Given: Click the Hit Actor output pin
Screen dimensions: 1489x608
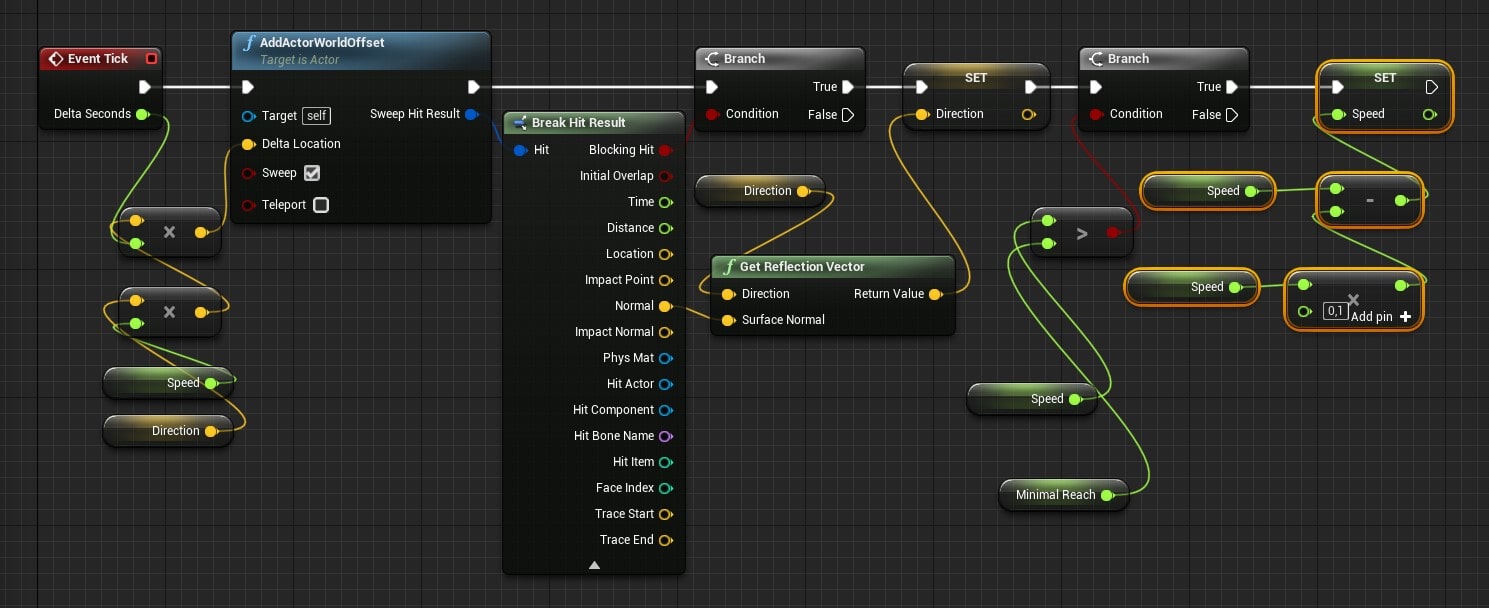Looking at the screenshot, I should click(x=666, y=384).
